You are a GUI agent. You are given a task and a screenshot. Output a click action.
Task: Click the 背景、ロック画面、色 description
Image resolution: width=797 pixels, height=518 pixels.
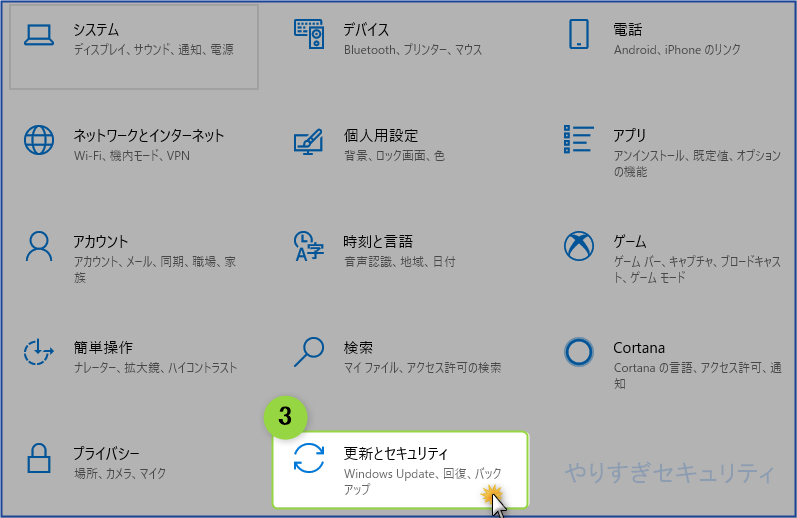394,156
